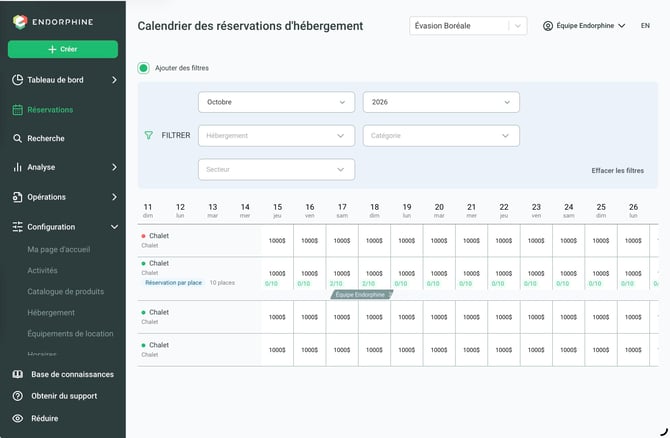Click the Réservations calendar icon
The image size is (670, 438).
(18, 110)
